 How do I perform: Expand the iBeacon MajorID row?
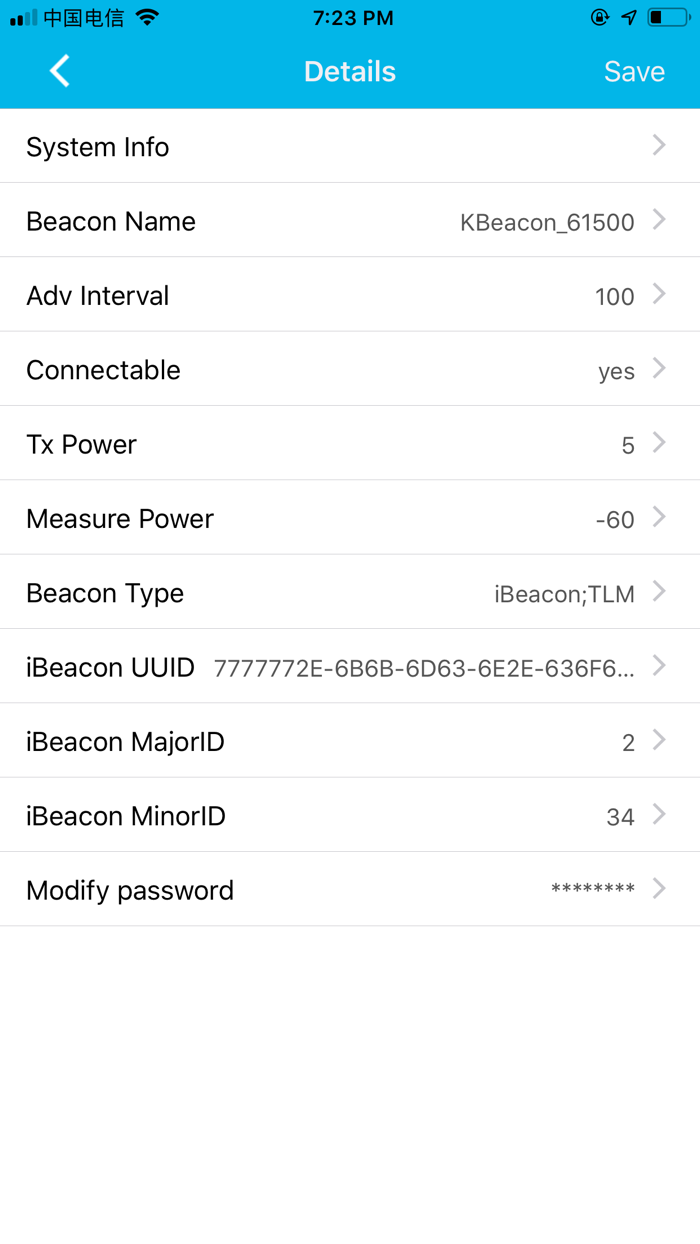click(350, 741)
